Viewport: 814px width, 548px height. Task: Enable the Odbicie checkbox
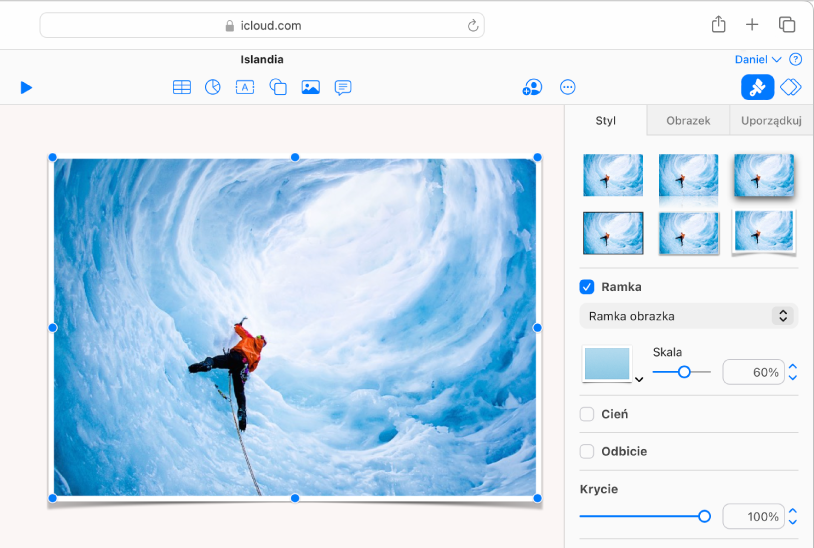point(587,451)
